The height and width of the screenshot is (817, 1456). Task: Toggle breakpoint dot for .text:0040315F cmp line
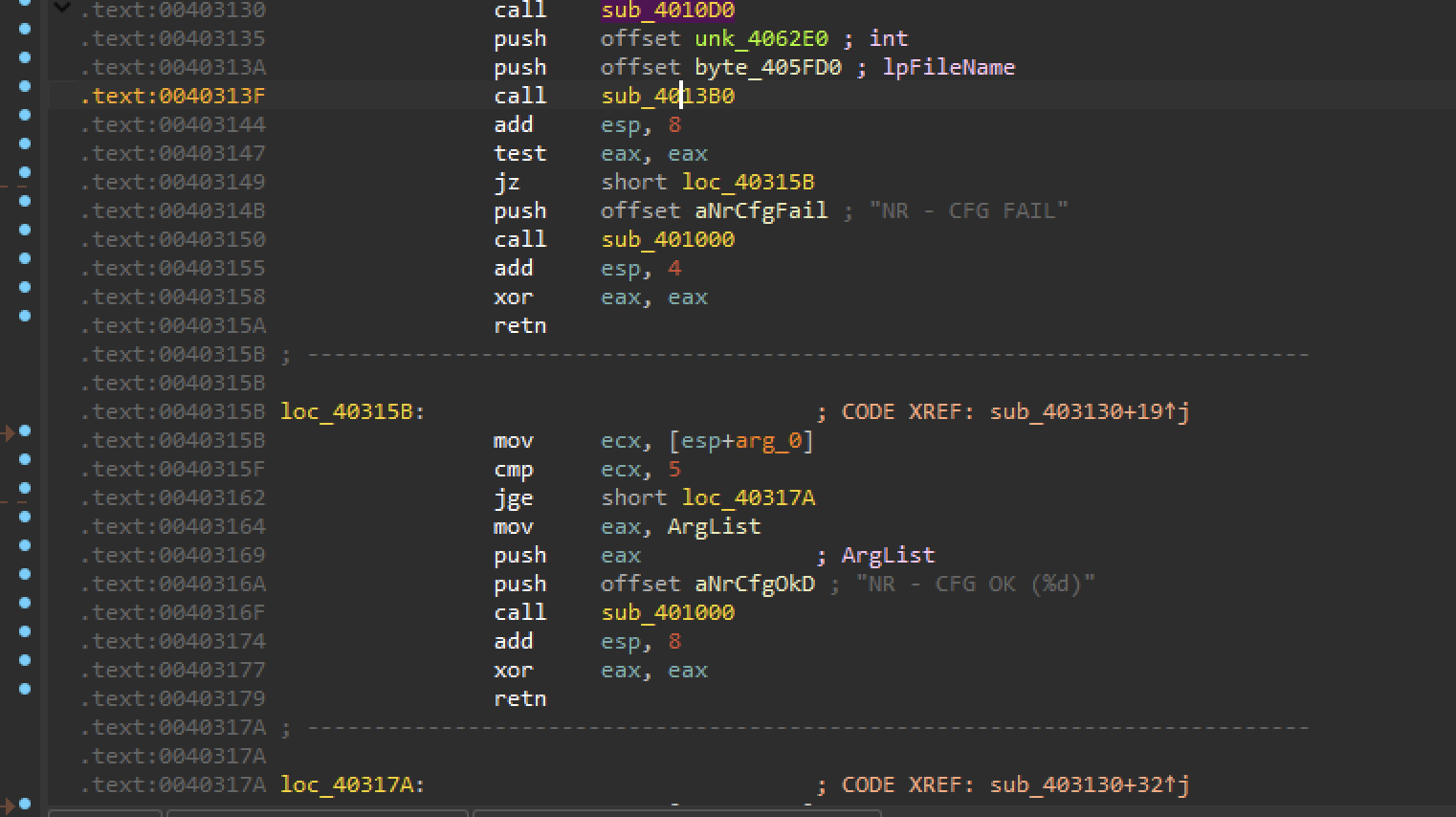click(x=25, y=459)
